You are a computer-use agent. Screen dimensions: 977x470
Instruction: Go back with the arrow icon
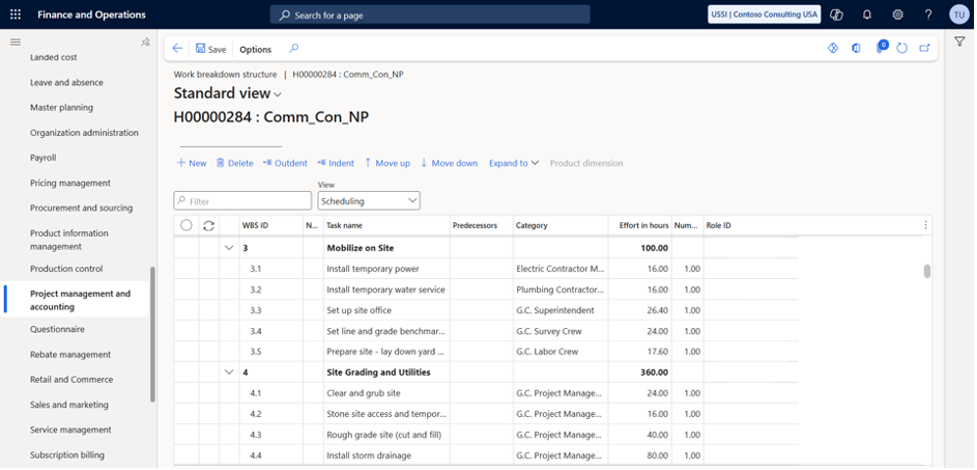[178, 49]
